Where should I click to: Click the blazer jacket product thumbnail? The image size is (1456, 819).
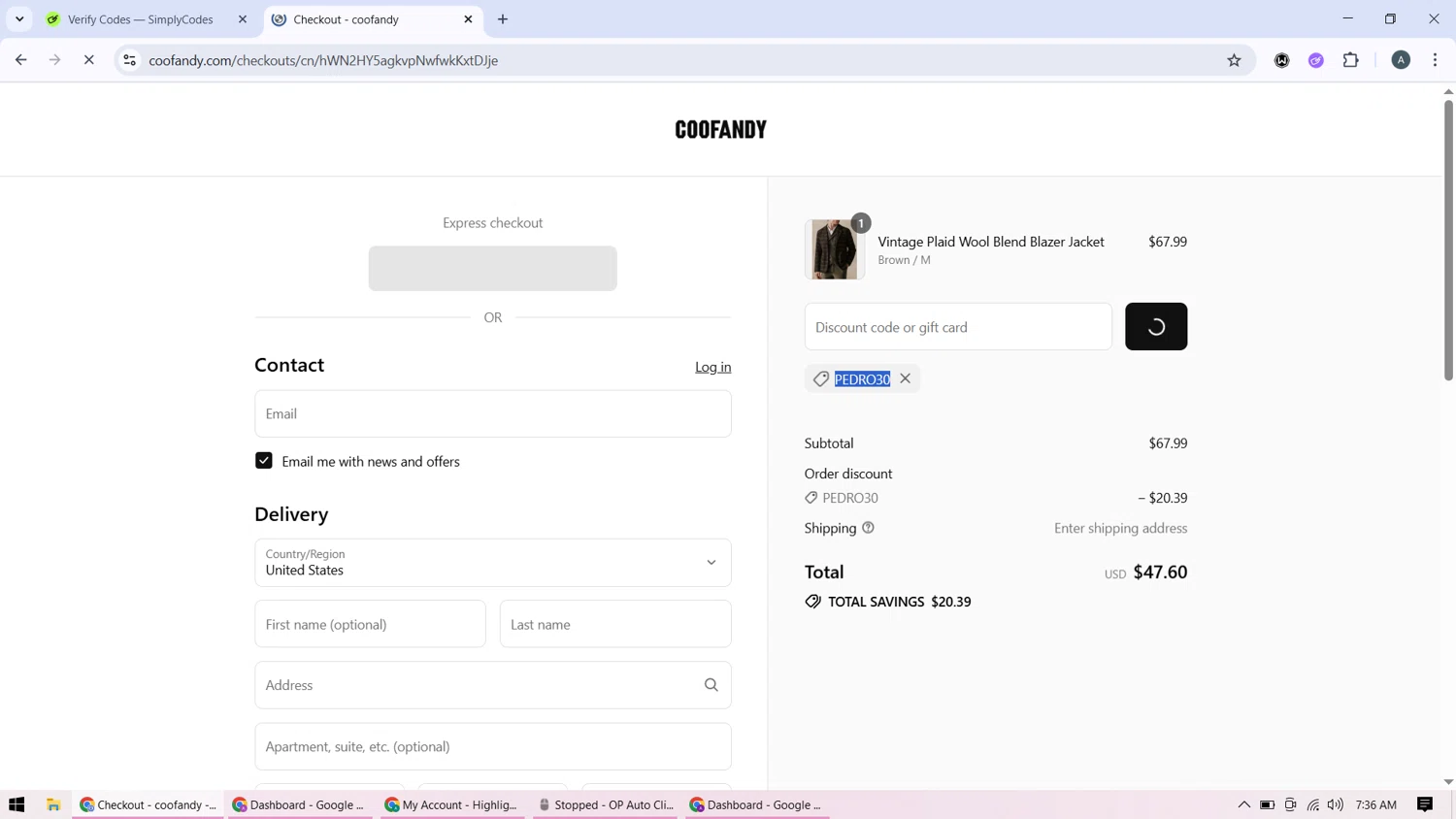click(835, 249)
